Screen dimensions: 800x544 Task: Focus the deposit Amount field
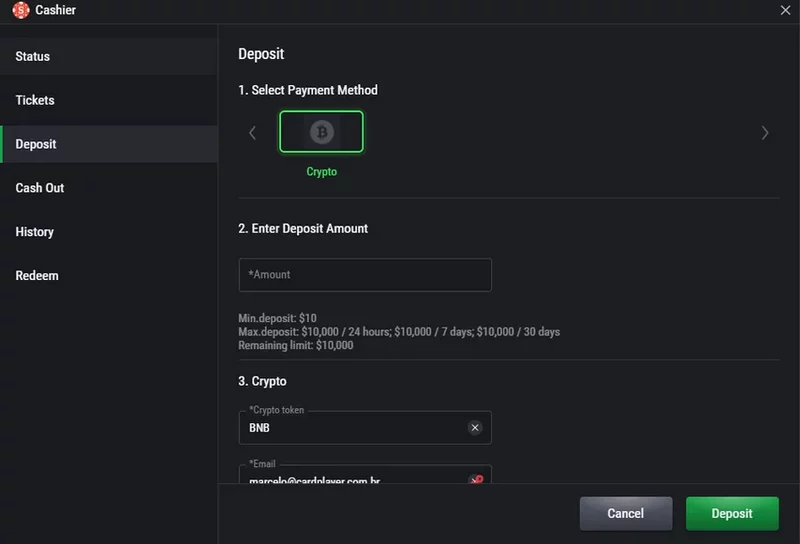point(365,275)
